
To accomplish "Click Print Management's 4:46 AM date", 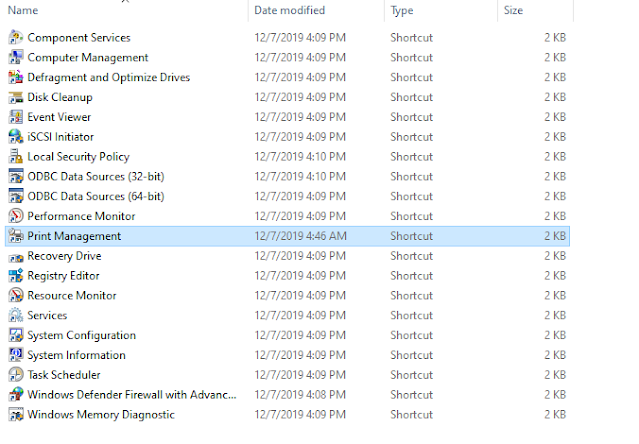I will click(x=301, y=236).
